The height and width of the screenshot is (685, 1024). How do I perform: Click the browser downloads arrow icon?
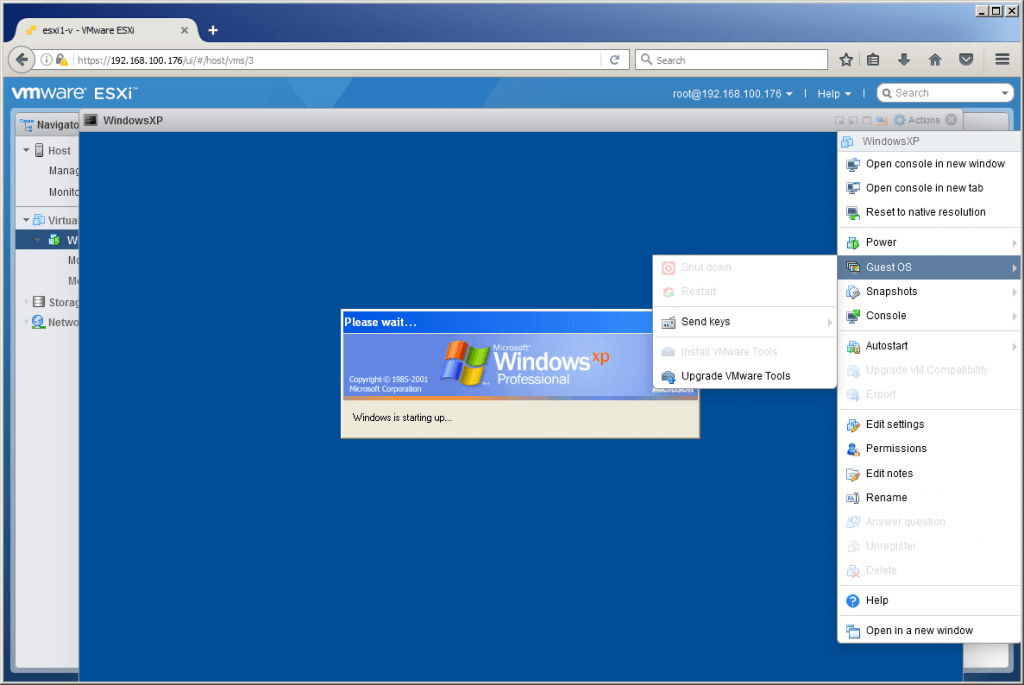[x=904, y=60]
